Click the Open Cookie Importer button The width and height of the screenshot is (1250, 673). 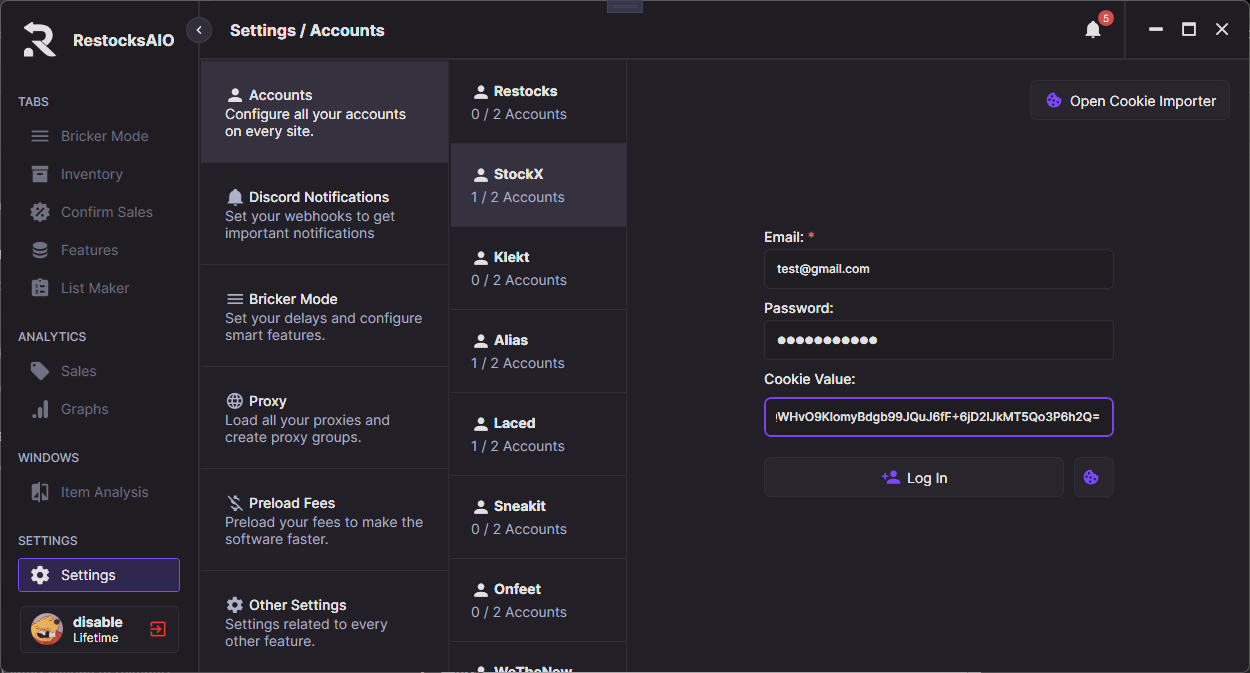(1129, 100)
